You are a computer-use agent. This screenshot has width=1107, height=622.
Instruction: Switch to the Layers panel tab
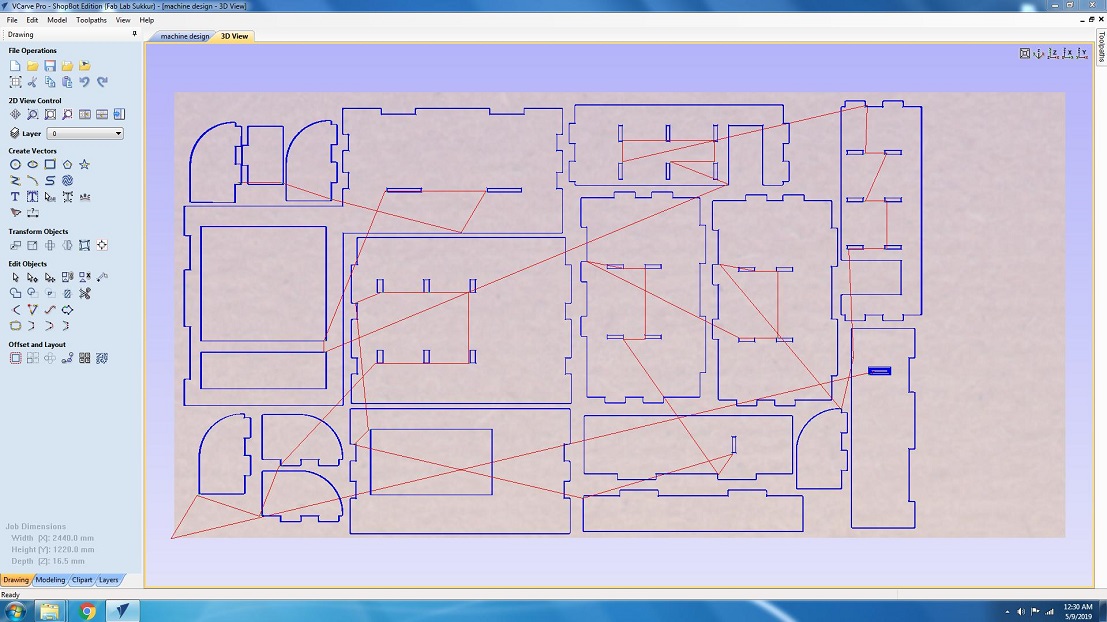[x=109, y=580]
